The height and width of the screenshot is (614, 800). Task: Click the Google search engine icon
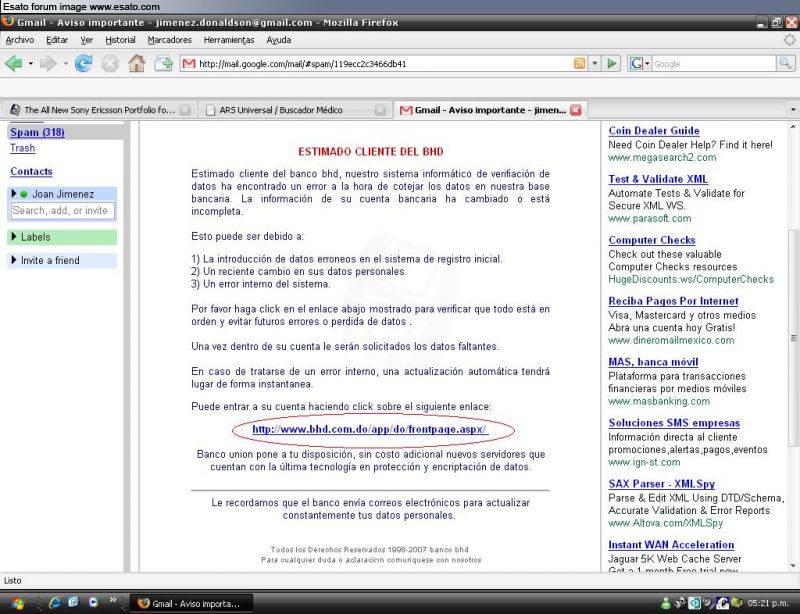(636, 64)
